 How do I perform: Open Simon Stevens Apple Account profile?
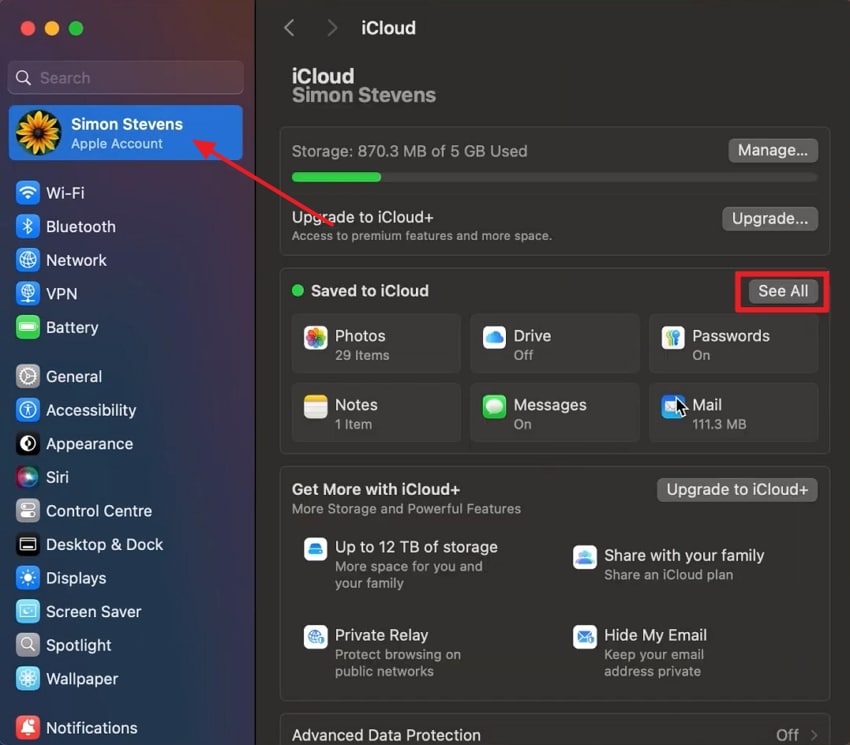click(x=126, y=133)
